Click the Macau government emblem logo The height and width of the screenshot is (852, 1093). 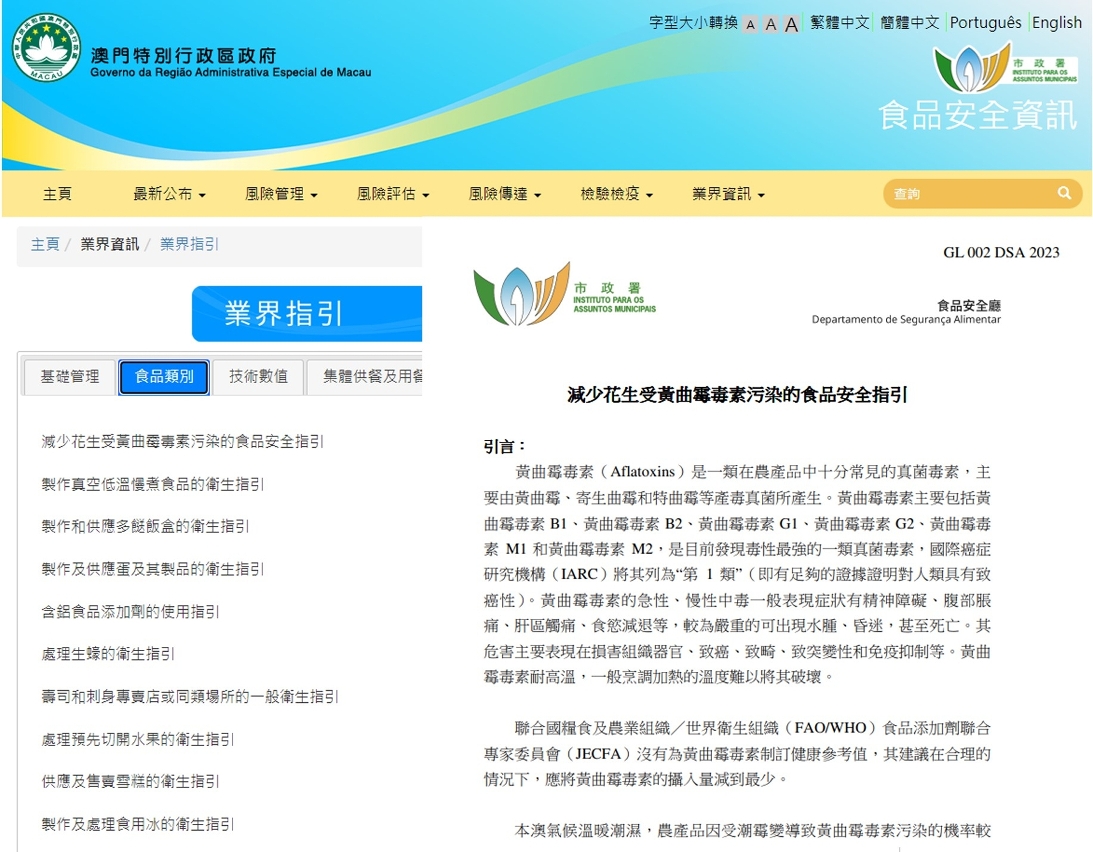pos(46,47)
